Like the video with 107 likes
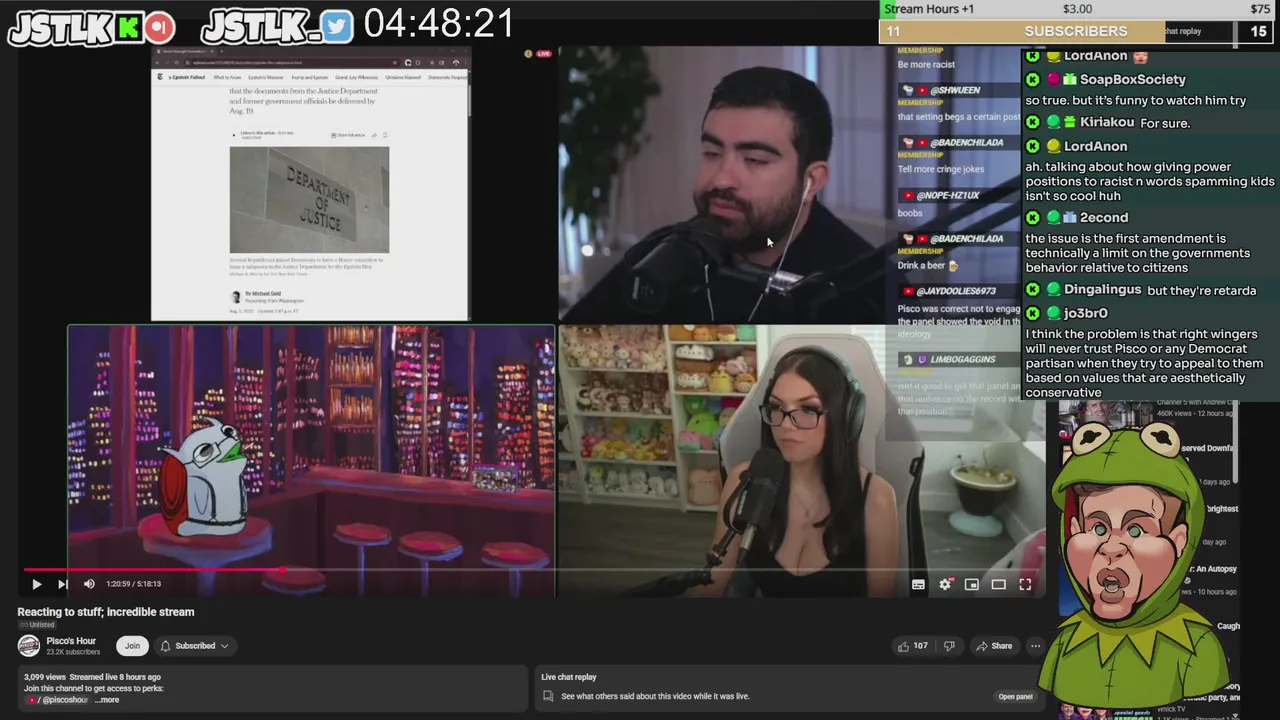The height and width of the screenshot is (720, 1280). (912, 646)
